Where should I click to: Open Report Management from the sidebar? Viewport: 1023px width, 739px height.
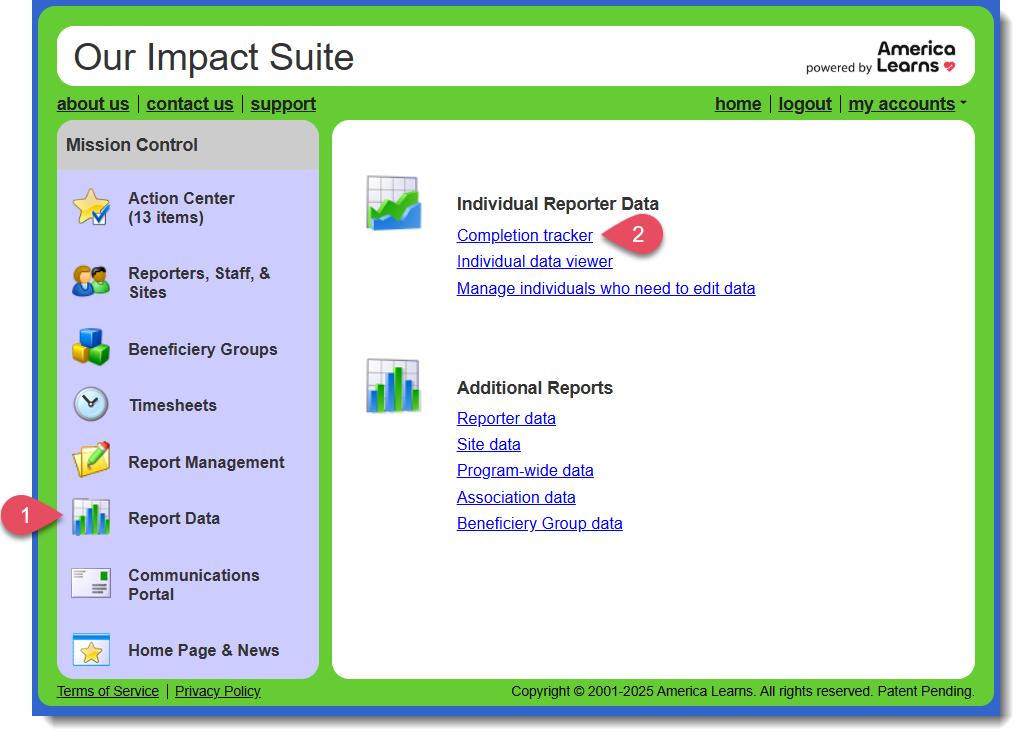coord(206,462)
